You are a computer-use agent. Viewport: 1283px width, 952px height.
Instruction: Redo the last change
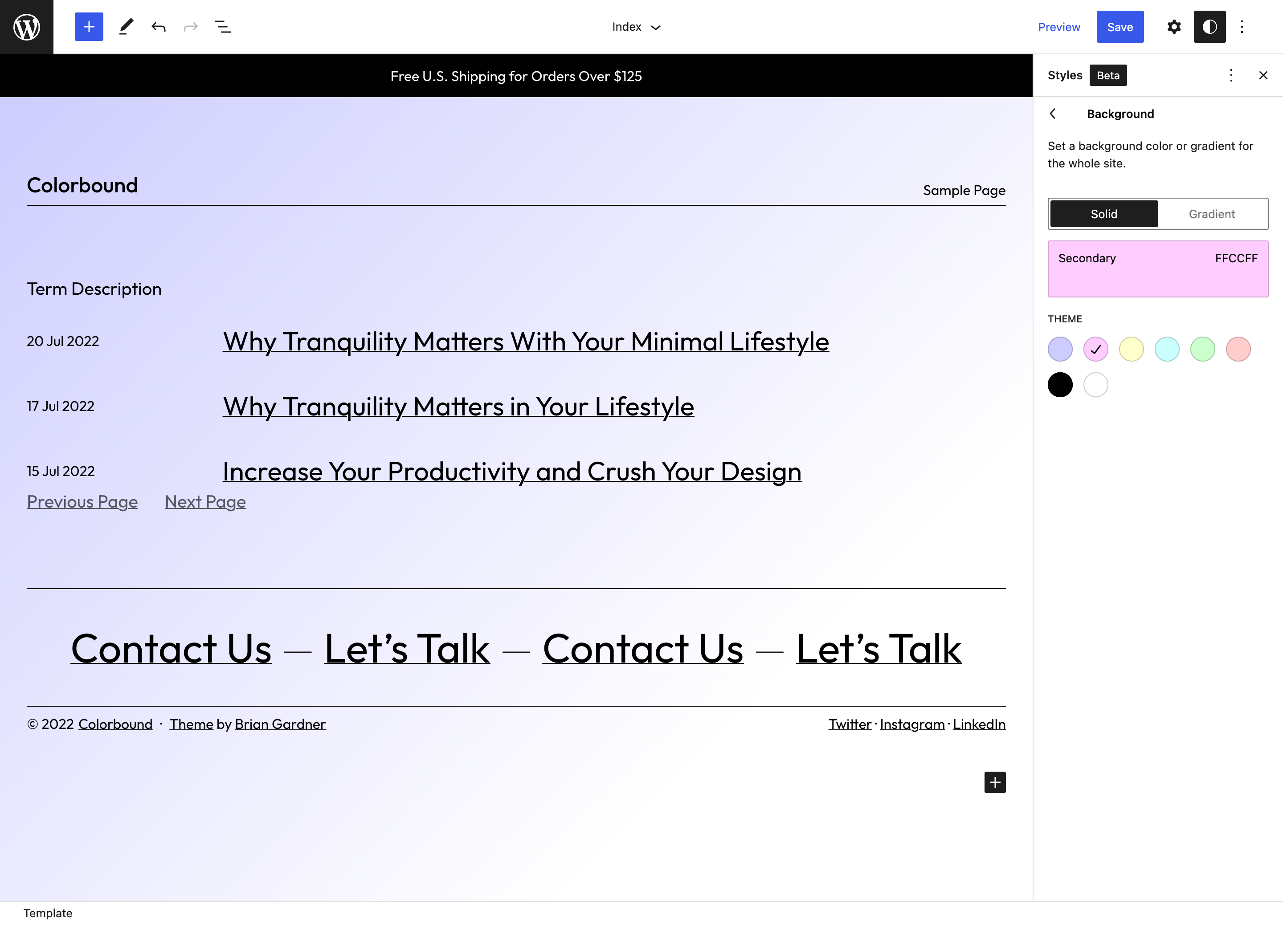coord(191,27)
